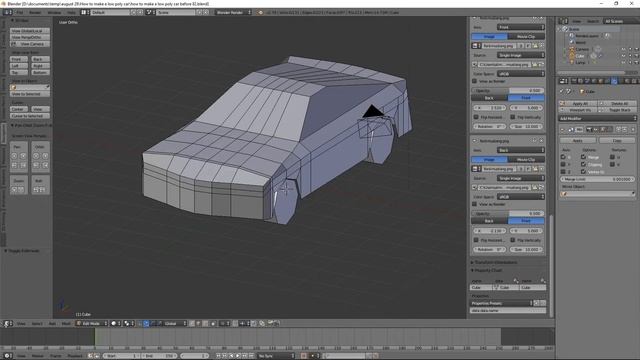Toggle Mirror modifier Y axis checkbox

coord(563,164)
